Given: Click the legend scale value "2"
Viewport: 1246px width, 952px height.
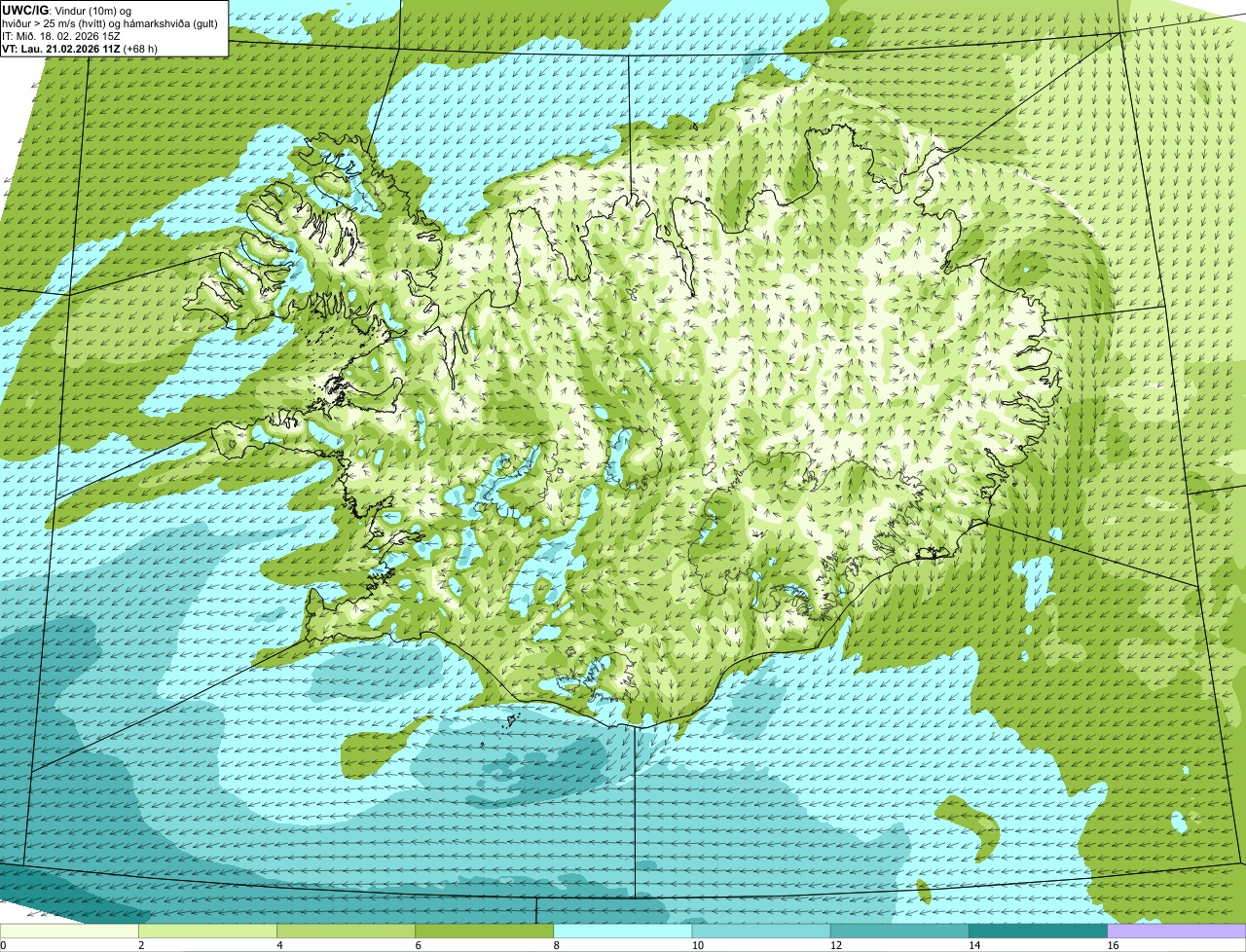Looking at the screenshot, I should (x=141, y=945).
